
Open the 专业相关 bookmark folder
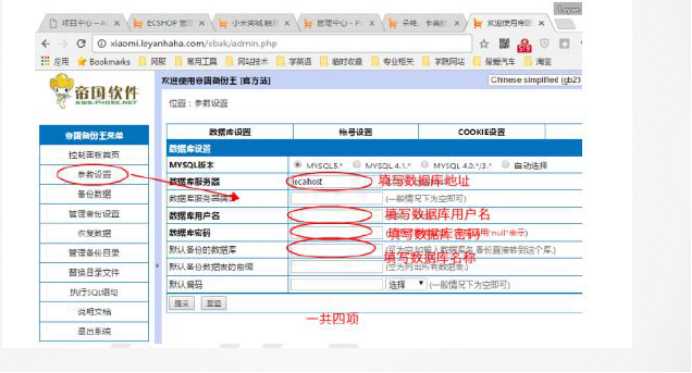point(393,61)
